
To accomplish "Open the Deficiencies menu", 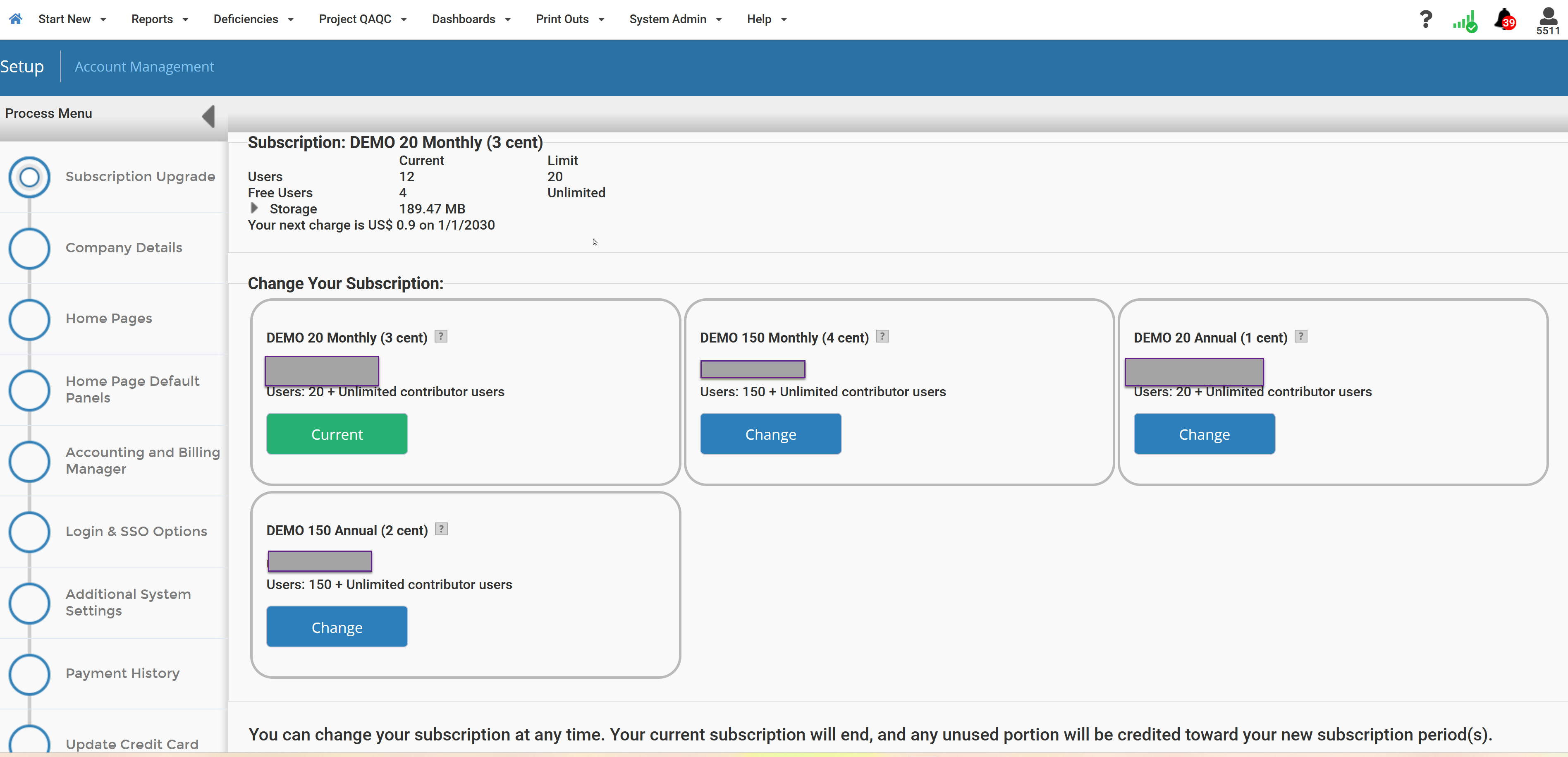I will (253, 19).
